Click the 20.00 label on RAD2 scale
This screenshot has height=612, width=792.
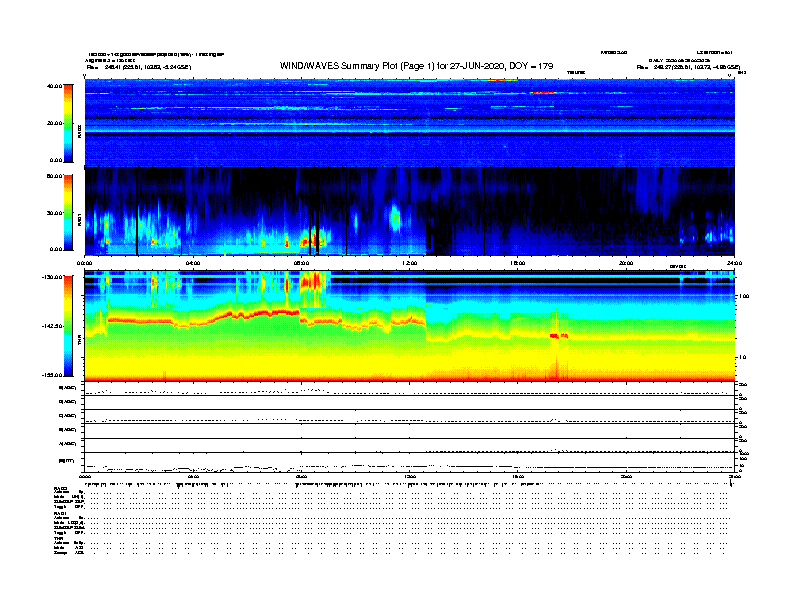(54, 123)
